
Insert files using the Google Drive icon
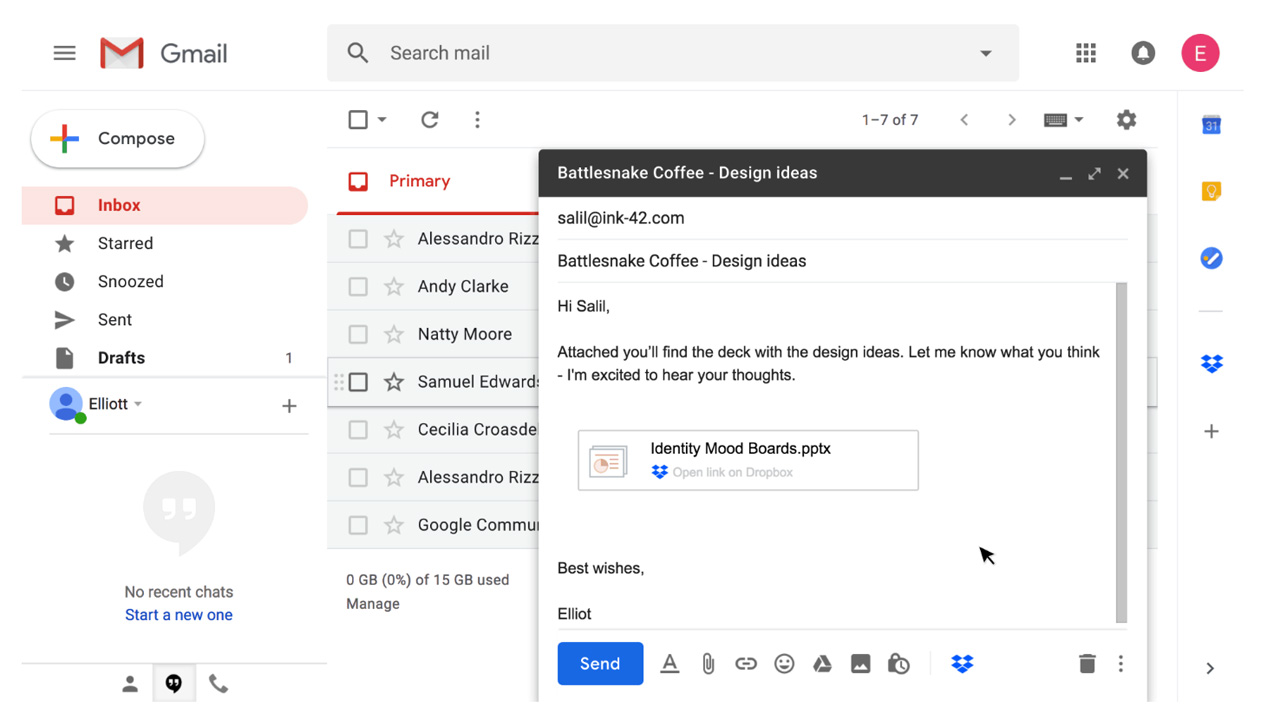coord(822,664)
